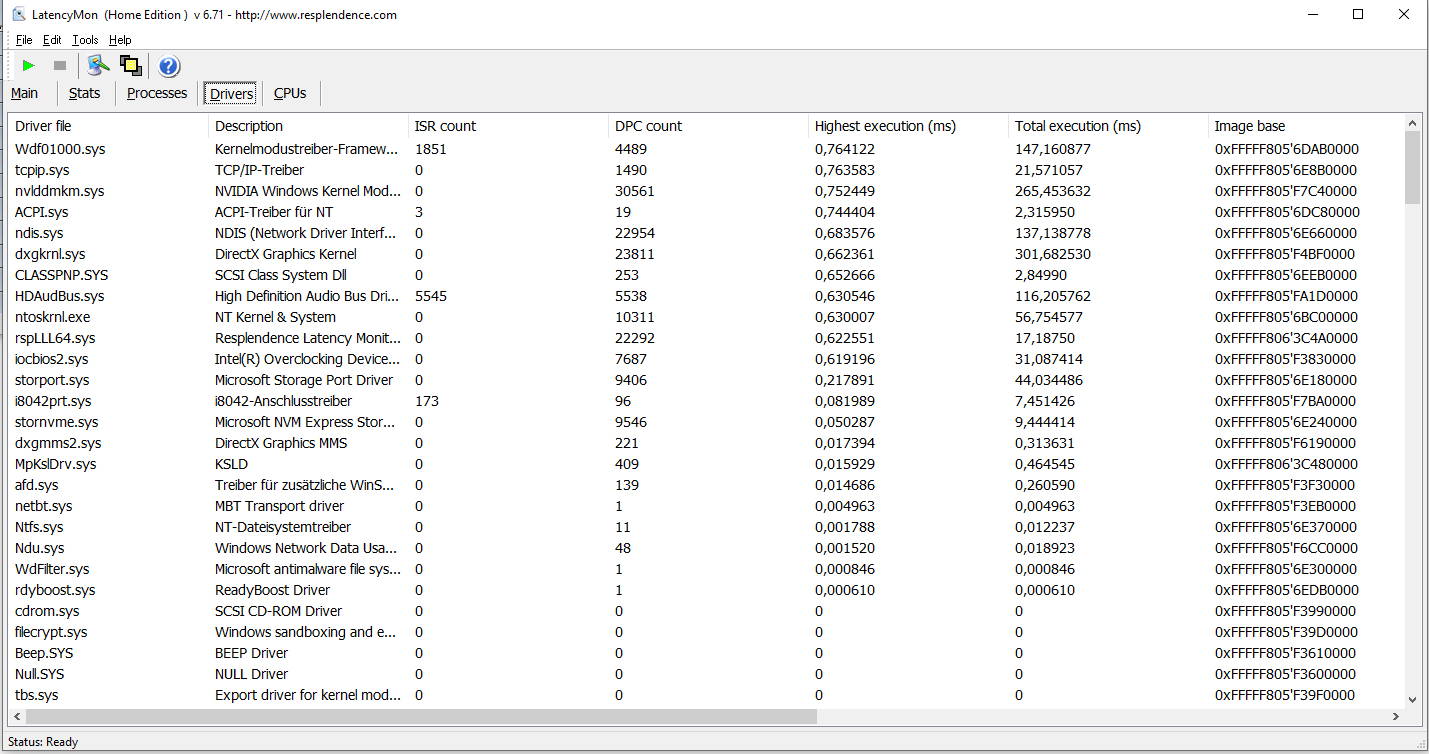Select the ntoskrnl.exe driver row

[706, 317]
